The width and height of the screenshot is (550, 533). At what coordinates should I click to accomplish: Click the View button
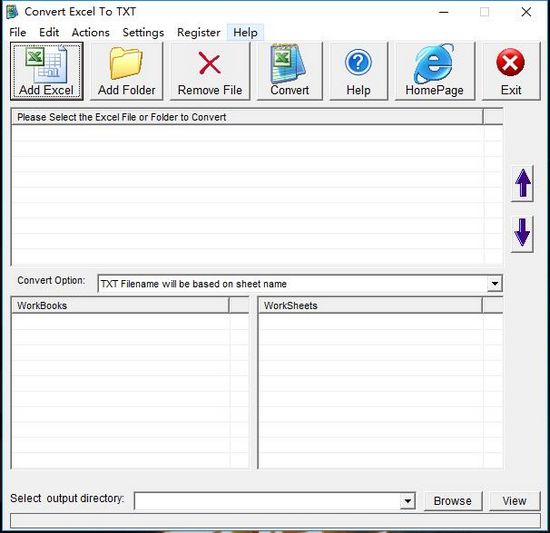[x=514, y=501]
